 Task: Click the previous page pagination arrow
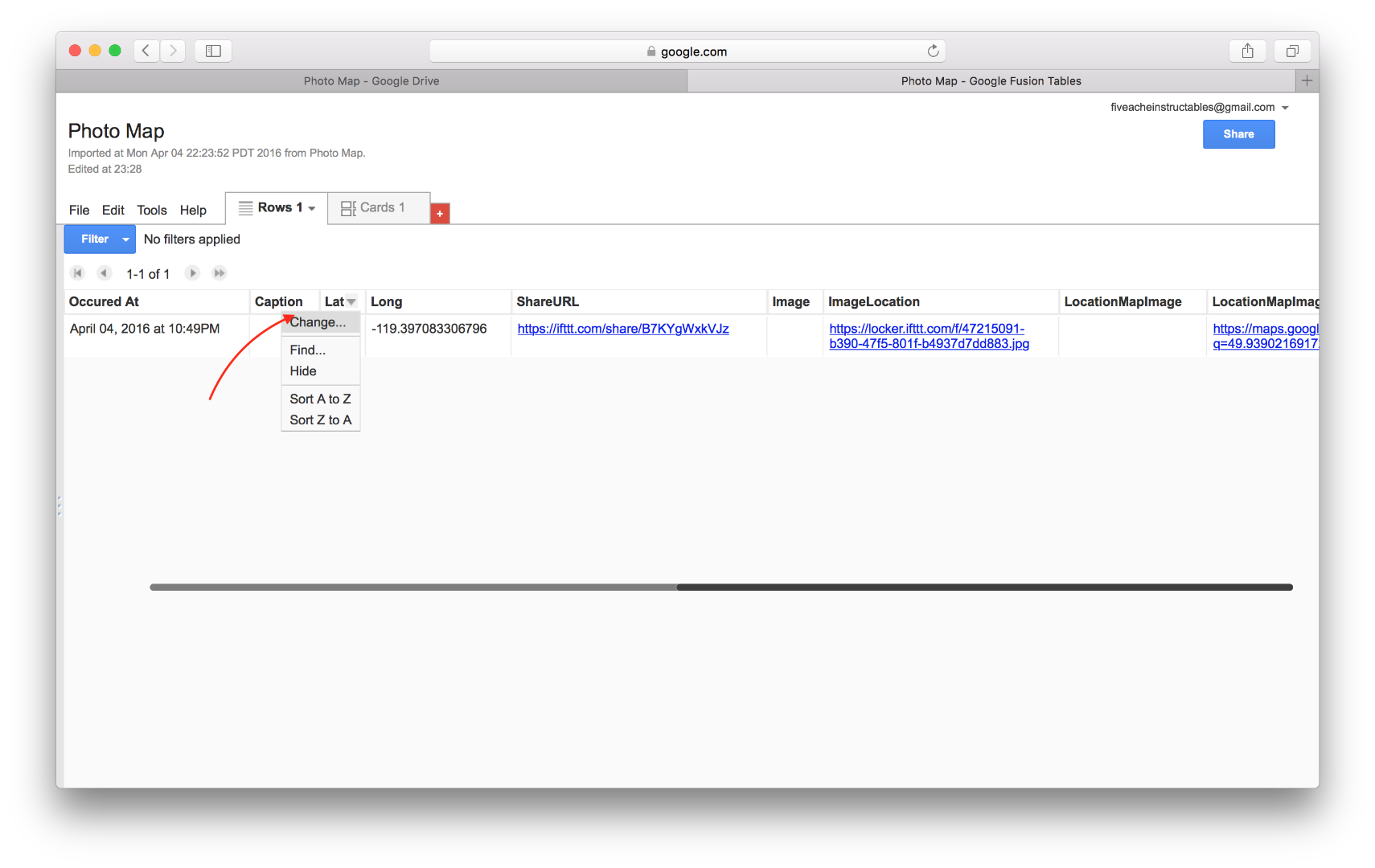coord(105,273)
